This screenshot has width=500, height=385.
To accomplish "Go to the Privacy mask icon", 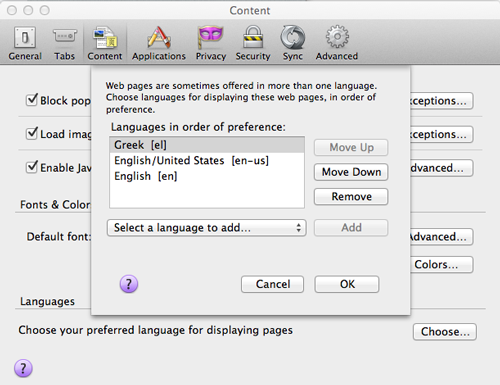I will click(211, 37).
